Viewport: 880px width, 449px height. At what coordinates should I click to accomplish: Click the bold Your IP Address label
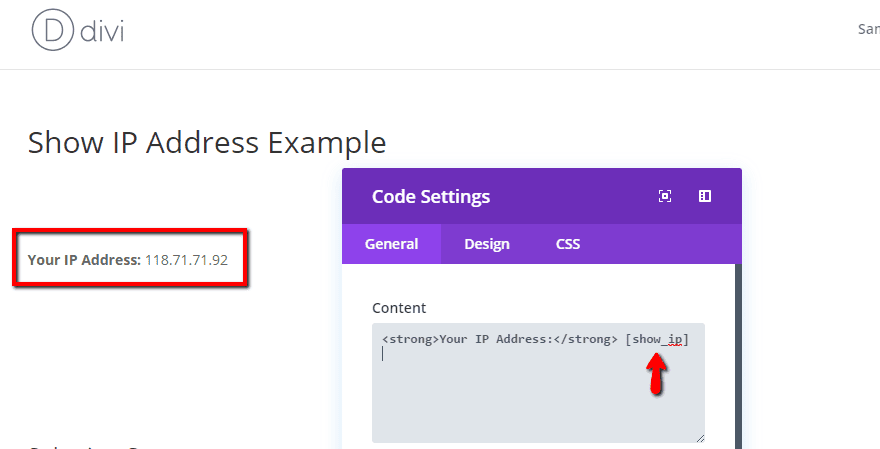[x=84, y=260]
